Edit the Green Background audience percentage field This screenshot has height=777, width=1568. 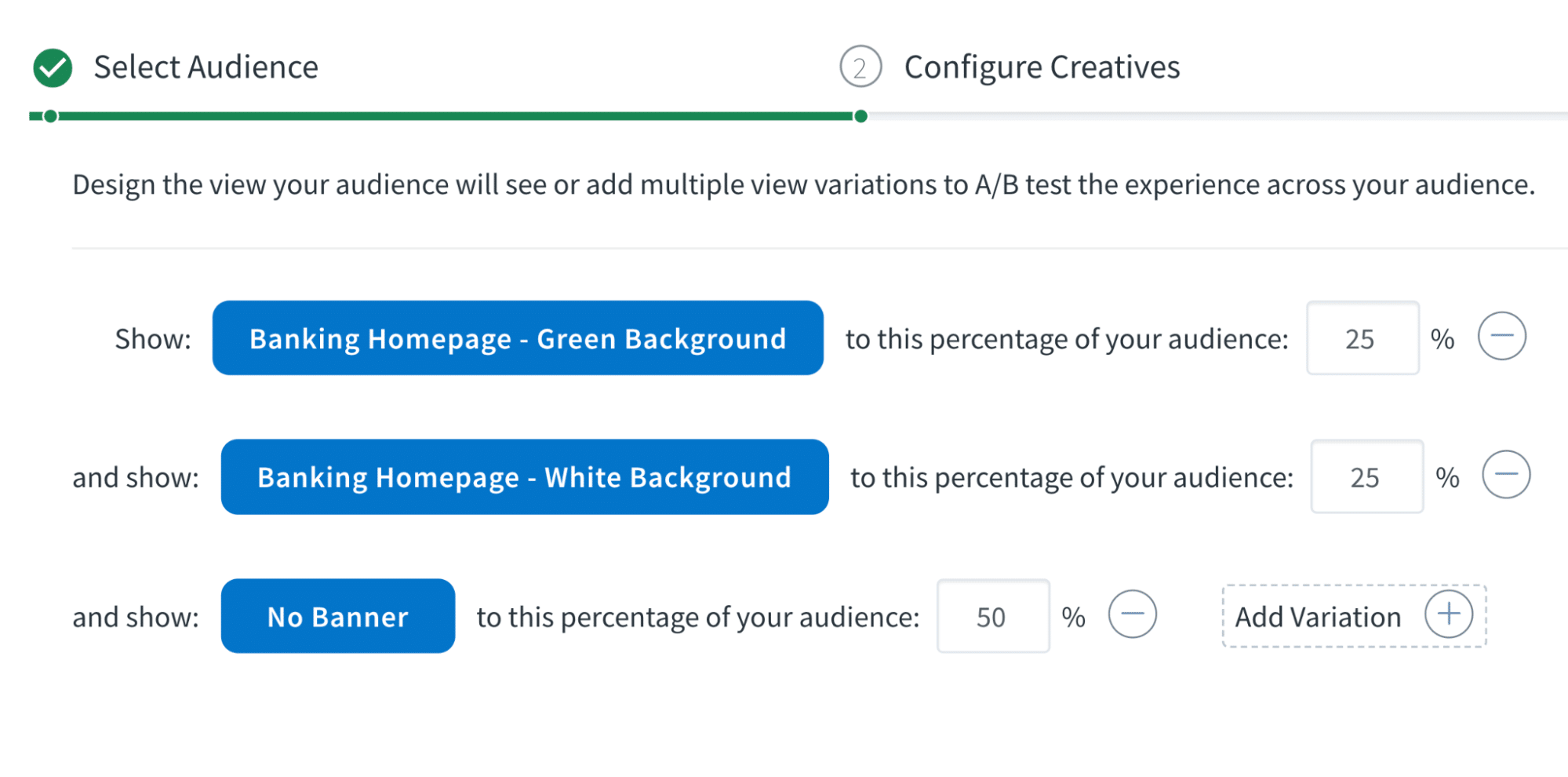[1362, 338]
